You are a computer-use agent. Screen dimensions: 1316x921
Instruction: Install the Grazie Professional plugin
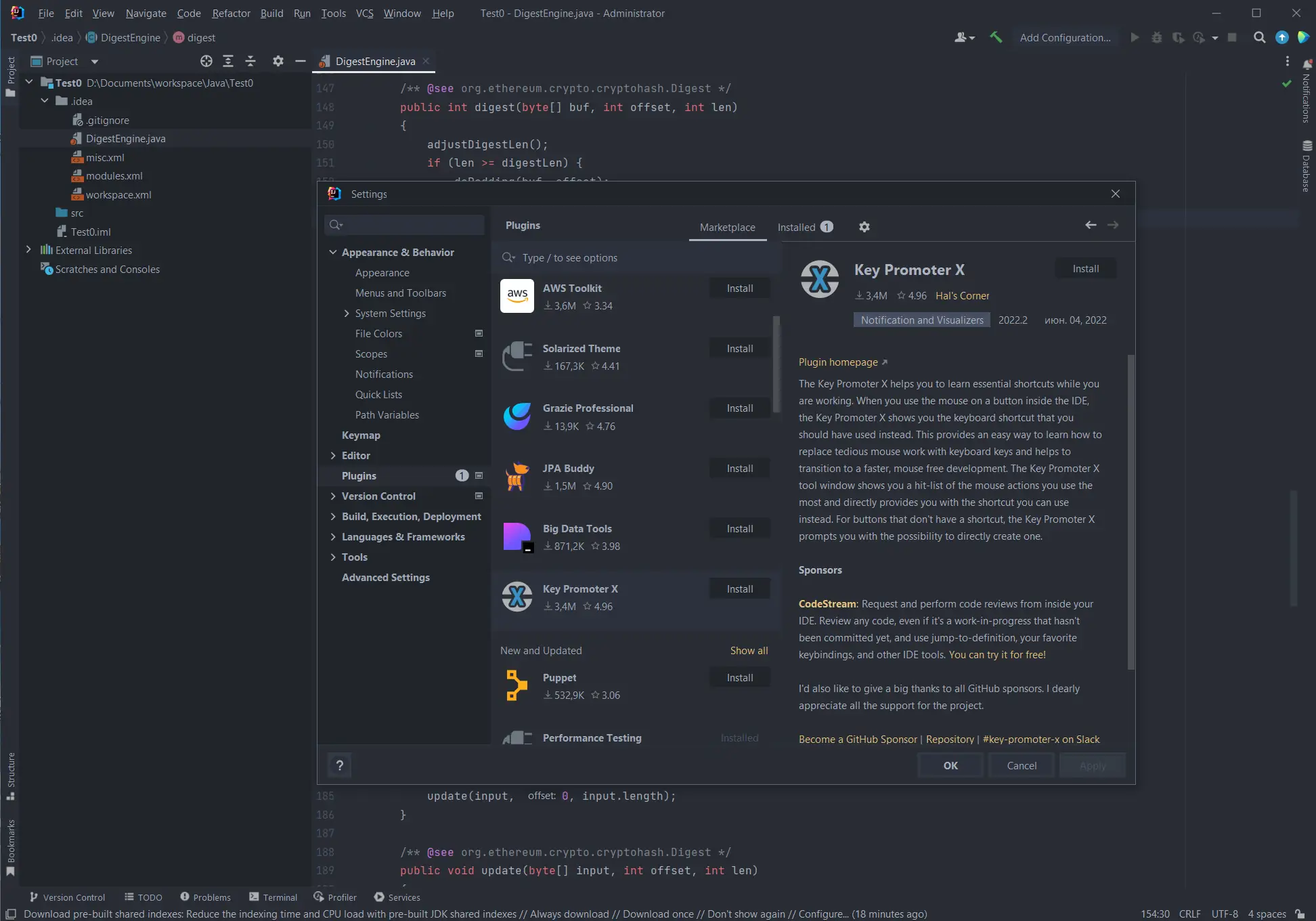739,408
